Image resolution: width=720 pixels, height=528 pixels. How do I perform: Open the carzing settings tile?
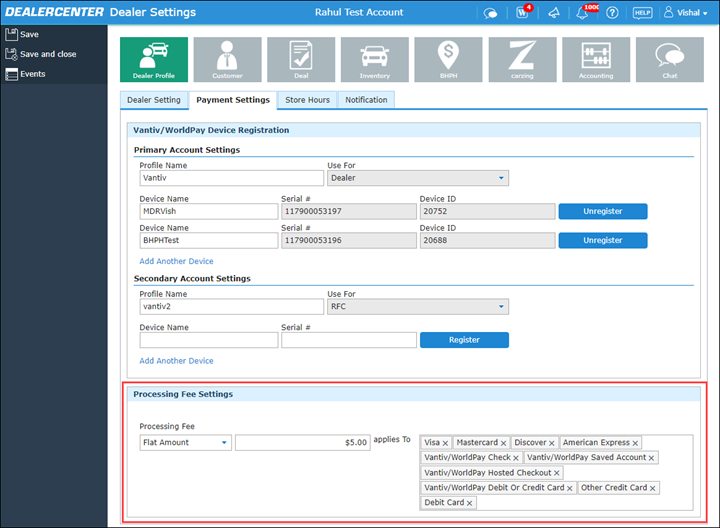click(523, 60)
